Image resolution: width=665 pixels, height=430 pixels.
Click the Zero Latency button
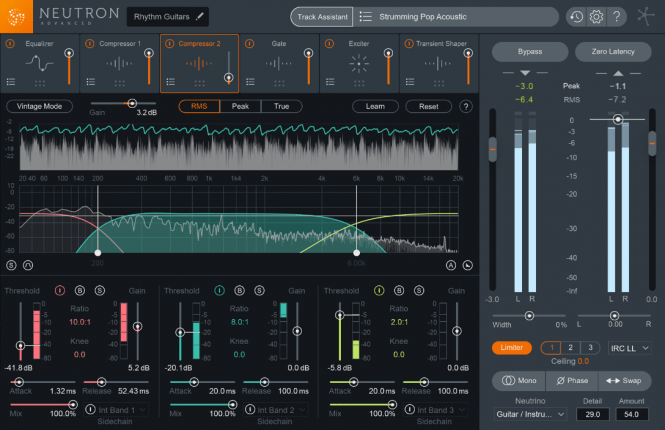click(x=613, y=52)
